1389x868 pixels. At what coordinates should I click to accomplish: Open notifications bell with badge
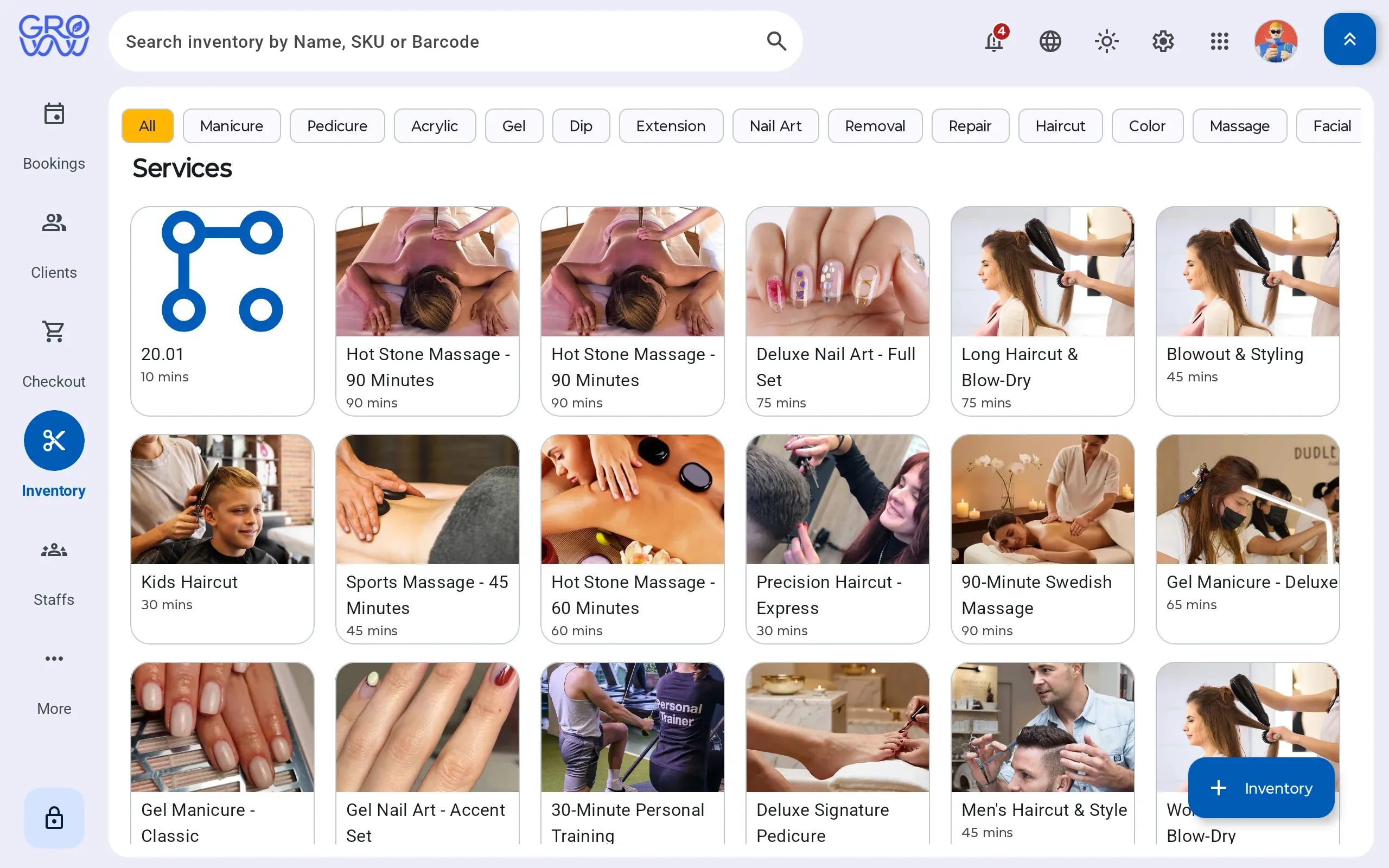point(995,41)
